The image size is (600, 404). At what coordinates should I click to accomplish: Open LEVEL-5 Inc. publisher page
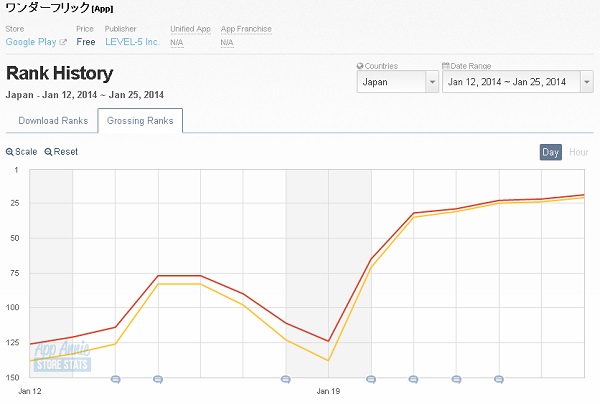click(132, 42)
